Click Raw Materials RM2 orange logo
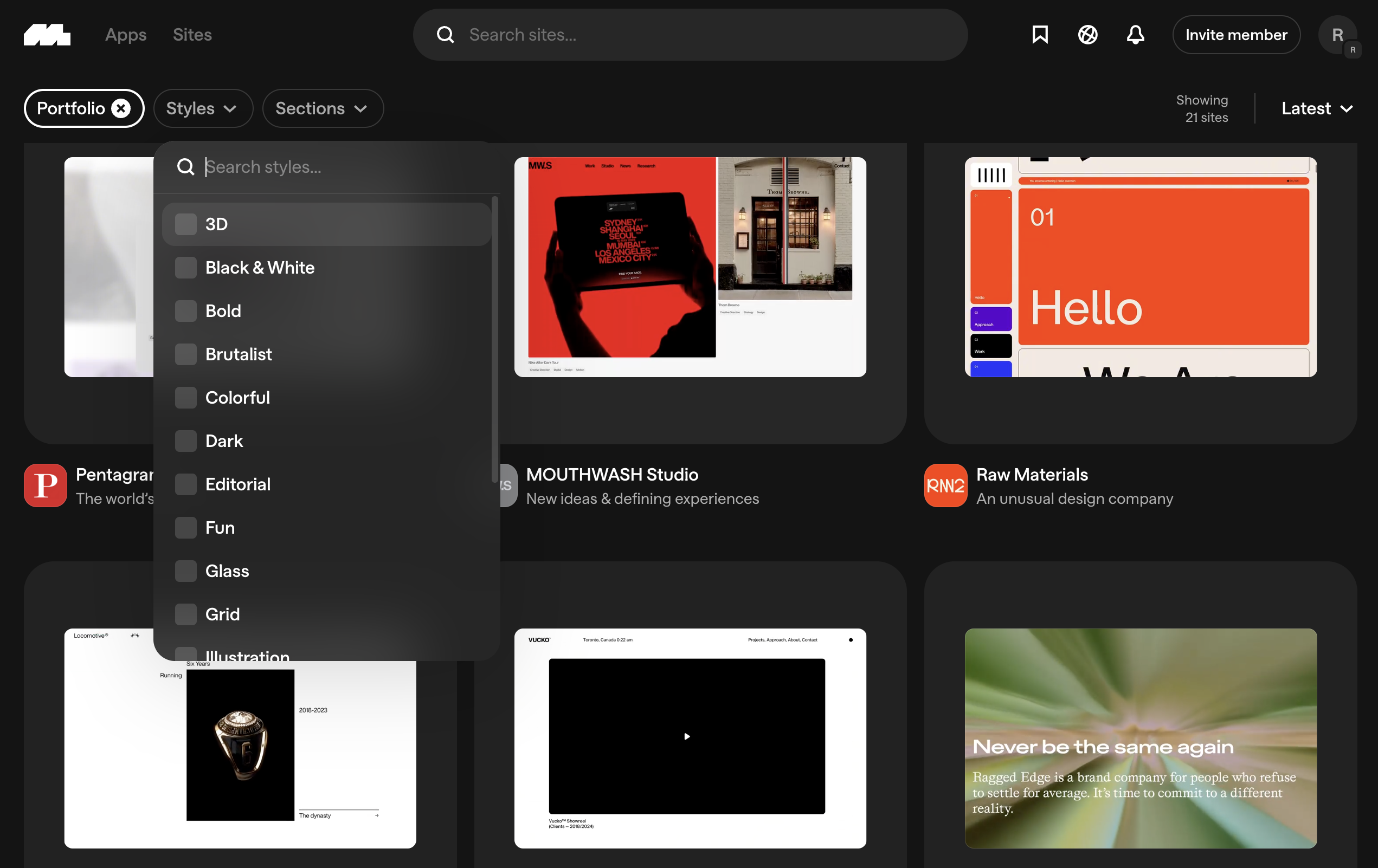 point(945,485)
